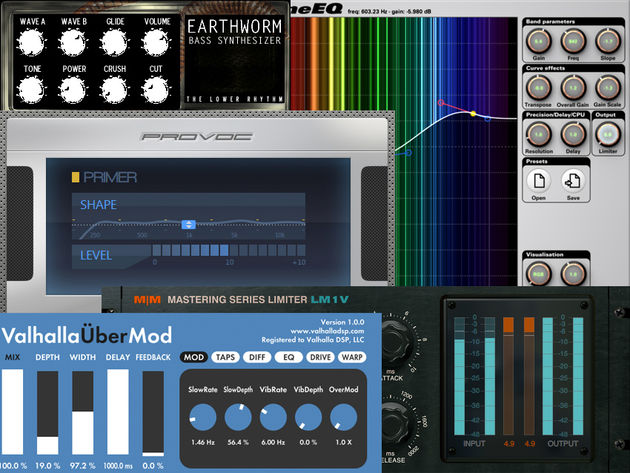Viewport: 630px width, 473px height.
Task: Click the SlowDepth knob in ÜberMod
Action: [238, 418]
